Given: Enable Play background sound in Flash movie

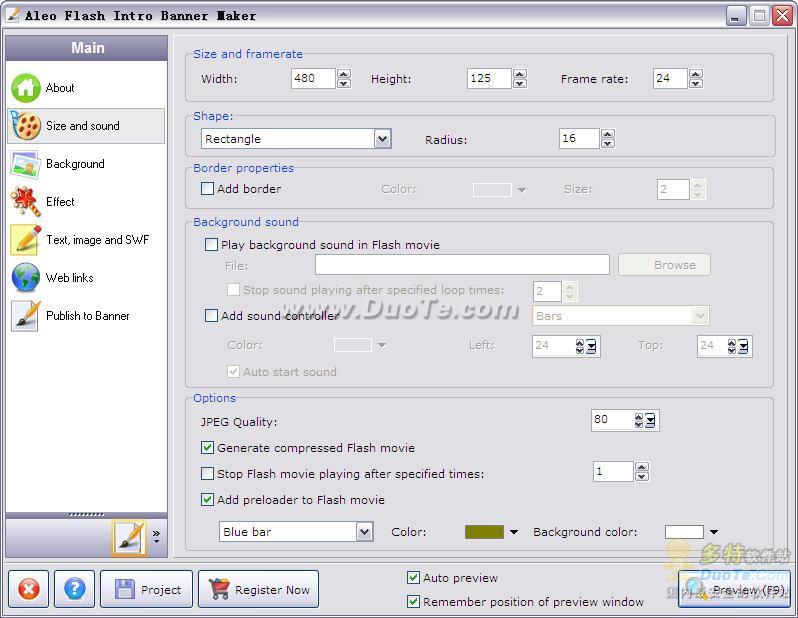Looking at the screenshot, I should [211, 245].
